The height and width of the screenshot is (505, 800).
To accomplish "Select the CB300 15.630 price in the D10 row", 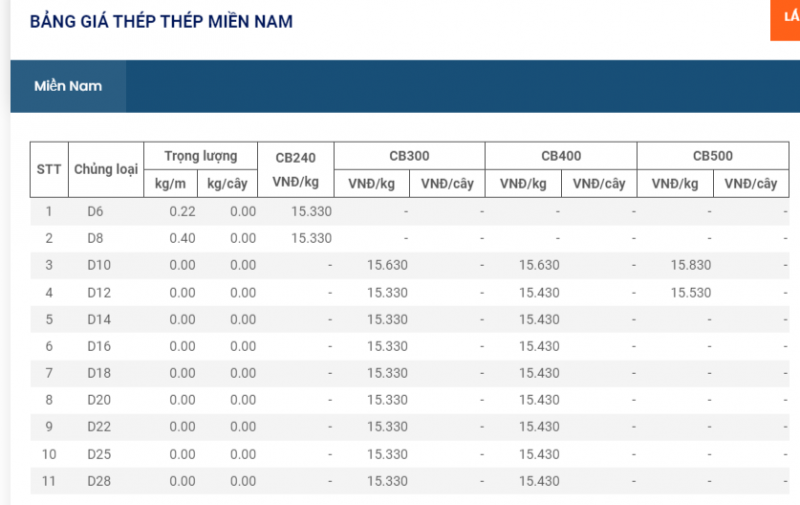I will (x=387, y=265).
